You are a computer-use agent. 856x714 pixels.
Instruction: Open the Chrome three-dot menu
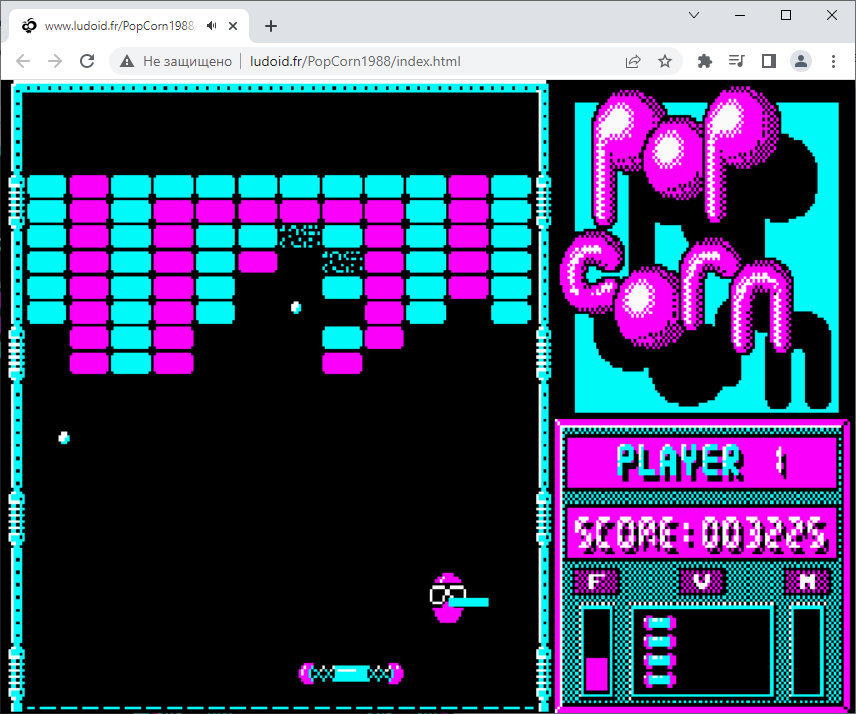point(833,61)
